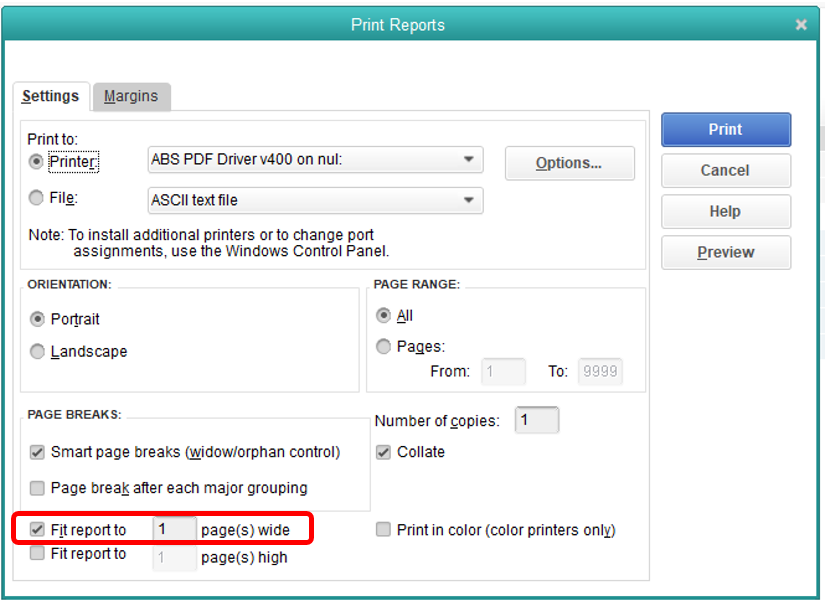826x606 pixels.
Task: Open printer Options dialog
Action: [x=569, y=163]
